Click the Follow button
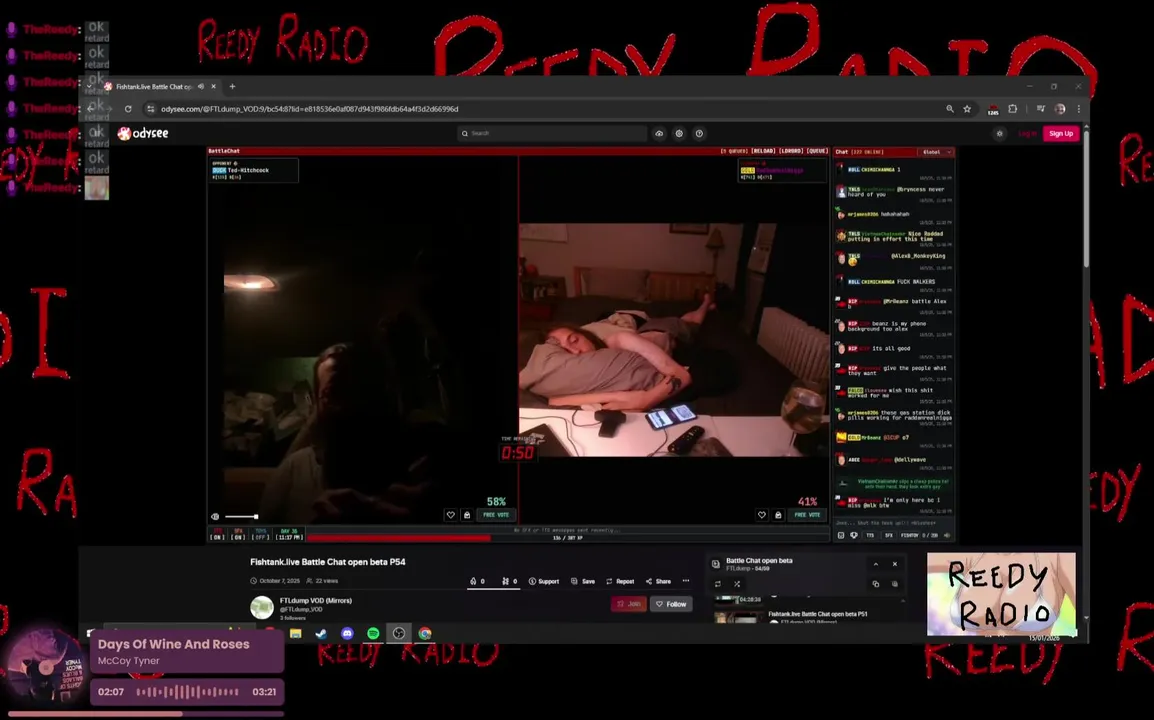This screenshot has width=1154, height=720. [x=671, y=604]
